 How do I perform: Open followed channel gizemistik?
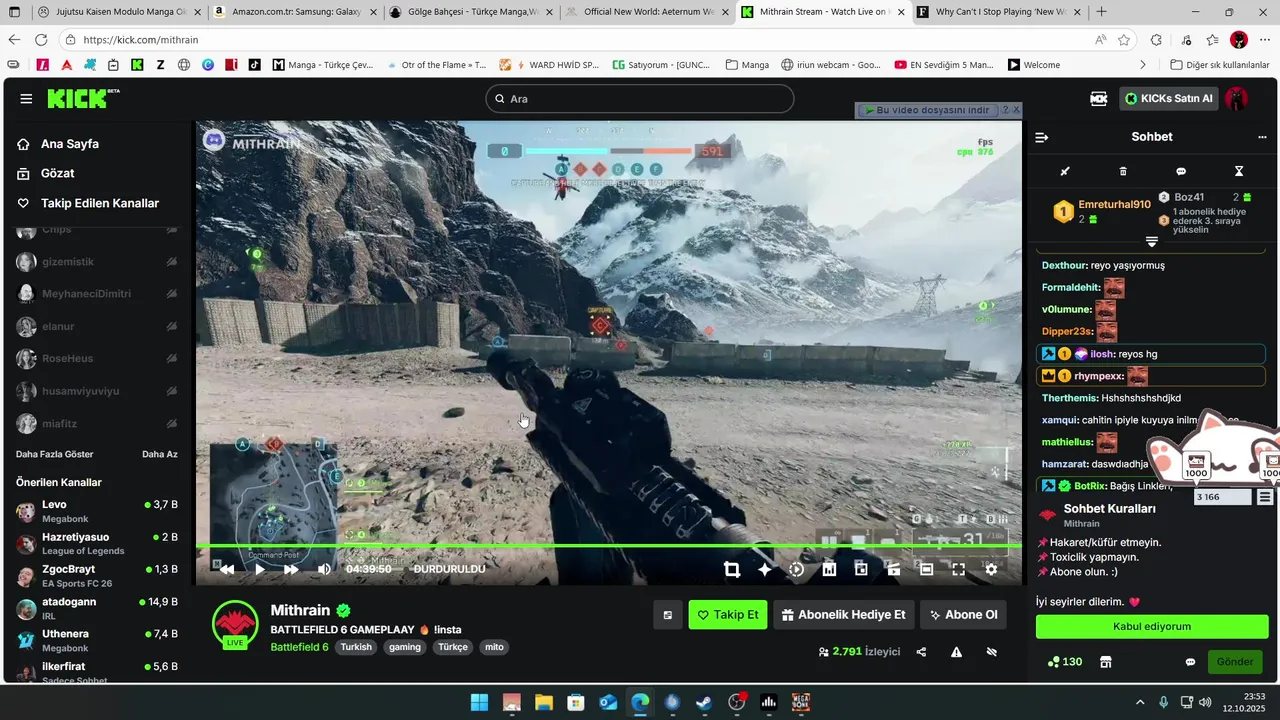coord(96,262)
